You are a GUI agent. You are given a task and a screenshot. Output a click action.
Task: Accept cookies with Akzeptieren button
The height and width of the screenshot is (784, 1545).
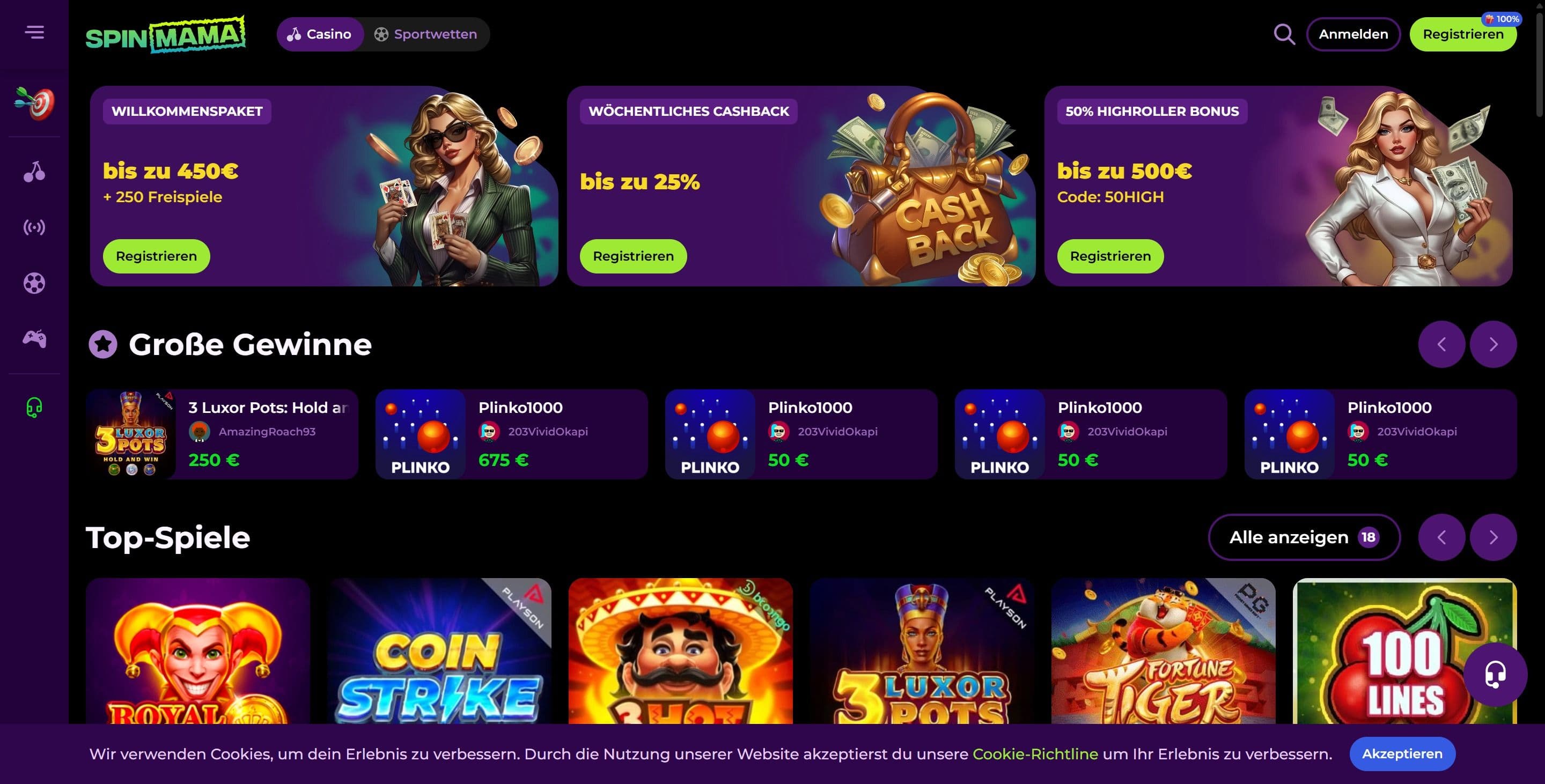(x=1402, y=754)
